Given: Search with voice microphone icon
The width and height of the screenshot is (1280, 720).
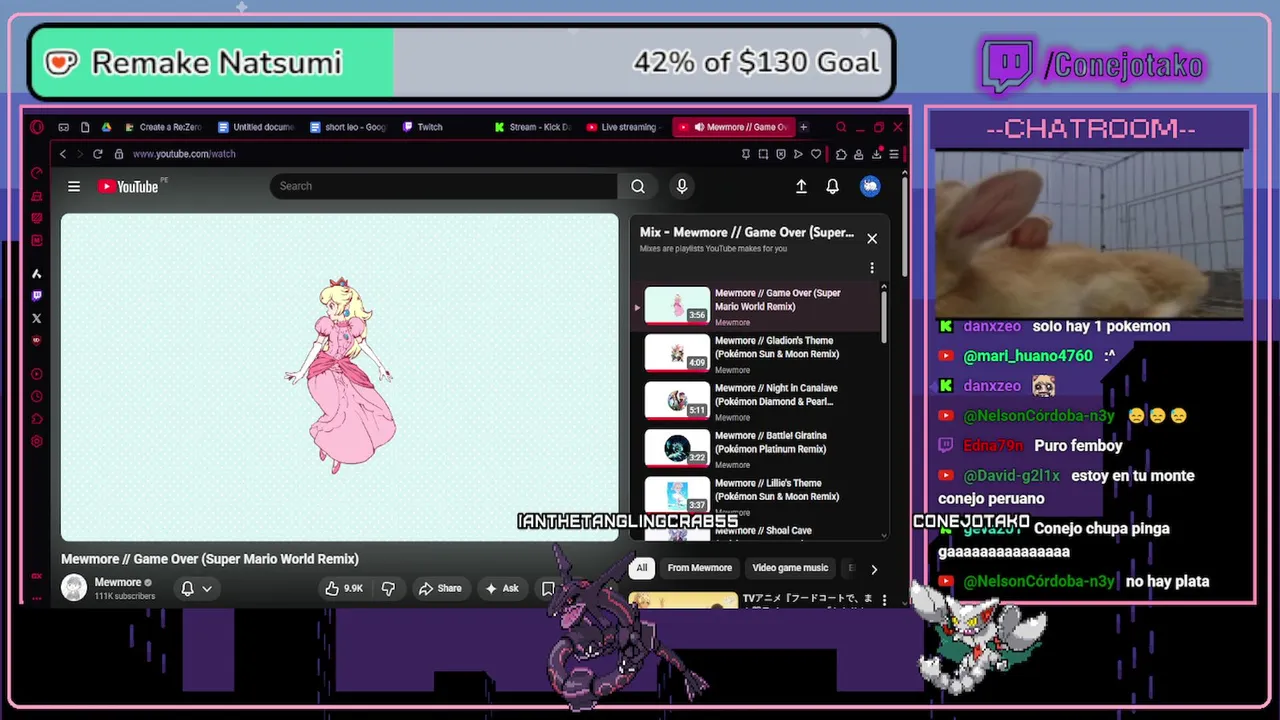Looking at the screenshot, I should pos(682,186).
